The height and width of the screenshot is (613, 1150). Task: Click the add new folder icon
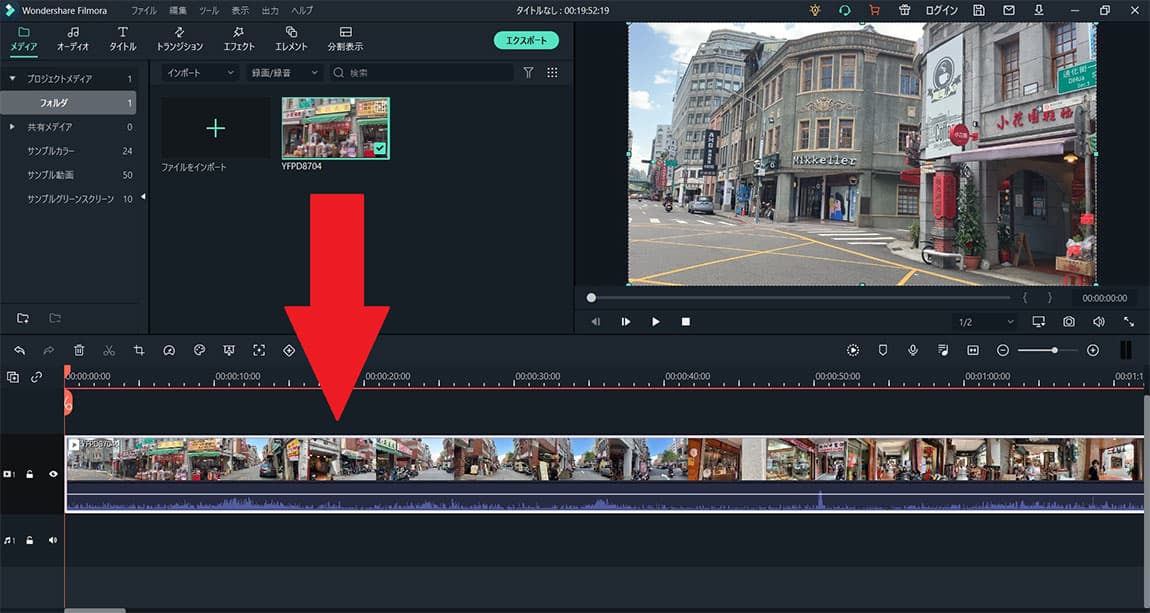point(23,317)
